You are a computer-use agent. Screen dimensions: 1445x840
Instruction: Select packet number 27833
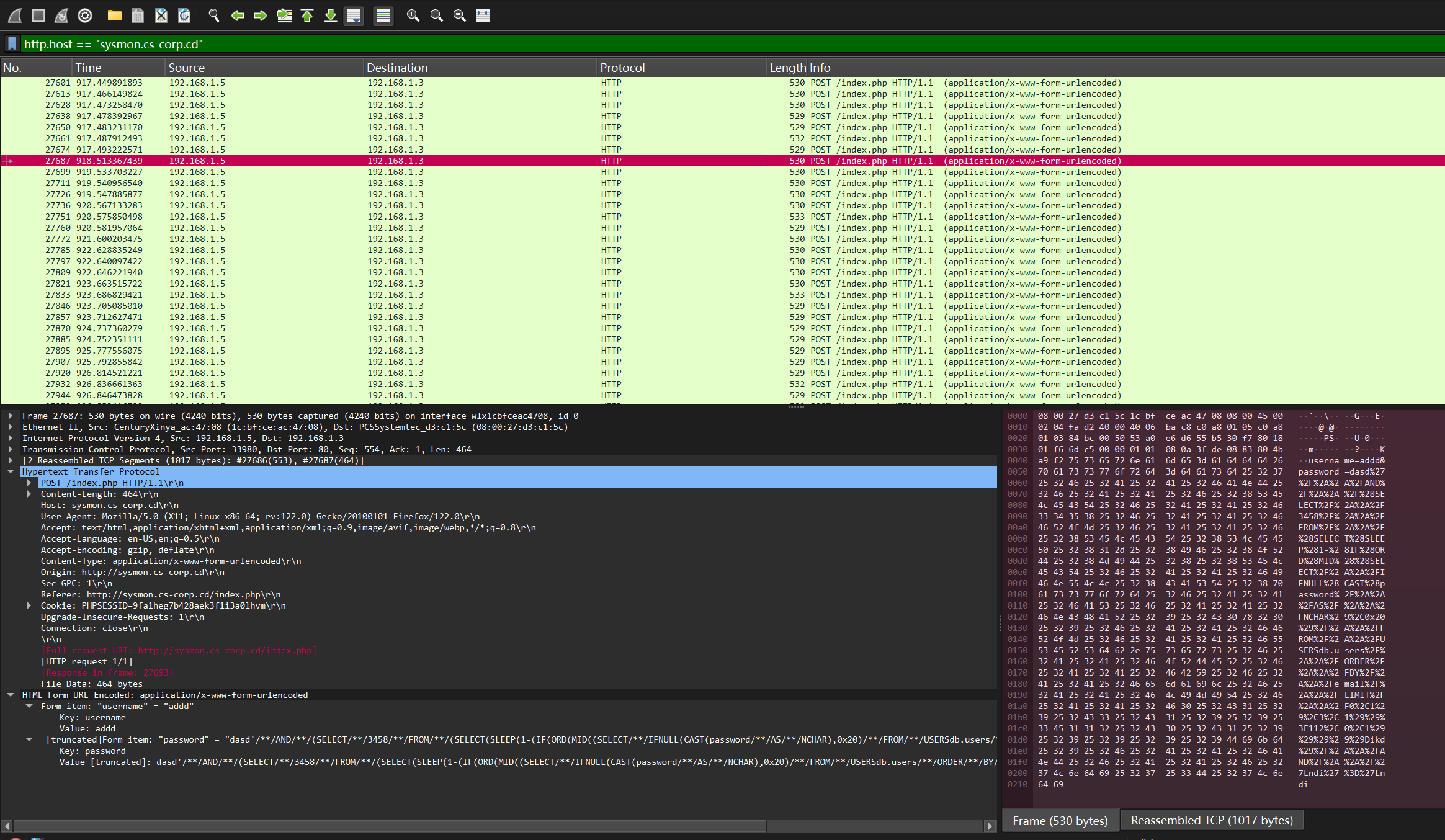(722, 295)
